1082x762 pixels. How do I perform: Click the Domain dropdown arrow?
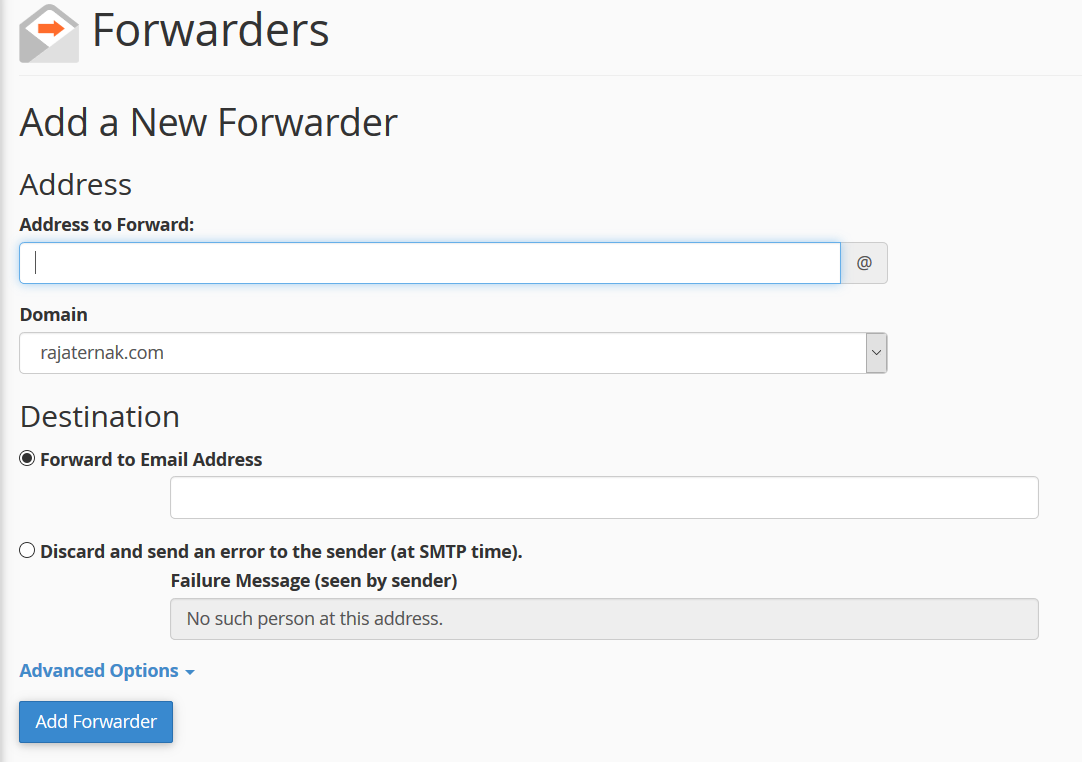tap(876, 353)
